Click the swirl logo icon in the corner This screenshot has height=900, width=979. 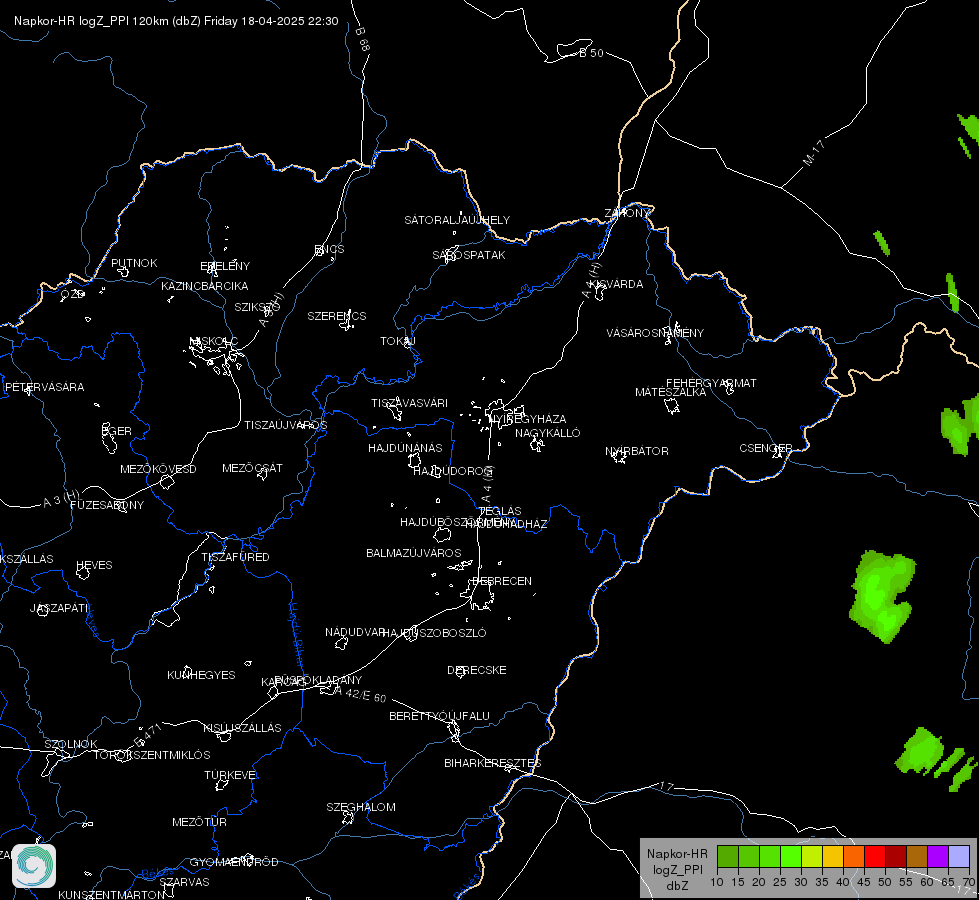[34, 866]
